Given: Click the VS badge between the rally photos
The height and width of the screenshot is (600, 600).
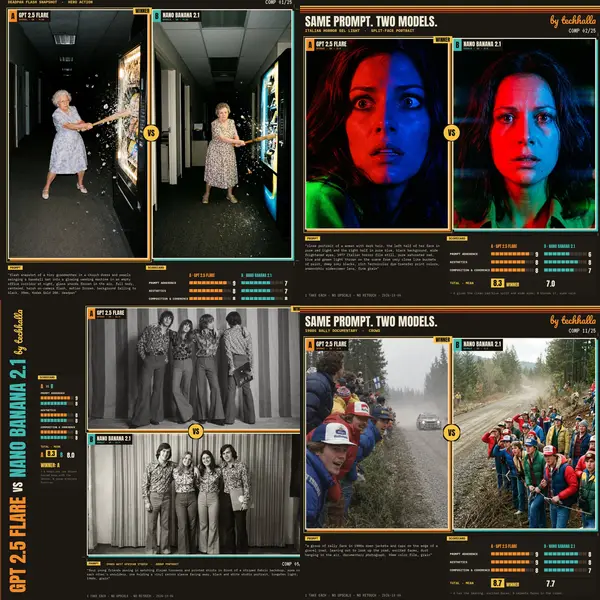Looking at the screenshot, I should pos(452,433).
